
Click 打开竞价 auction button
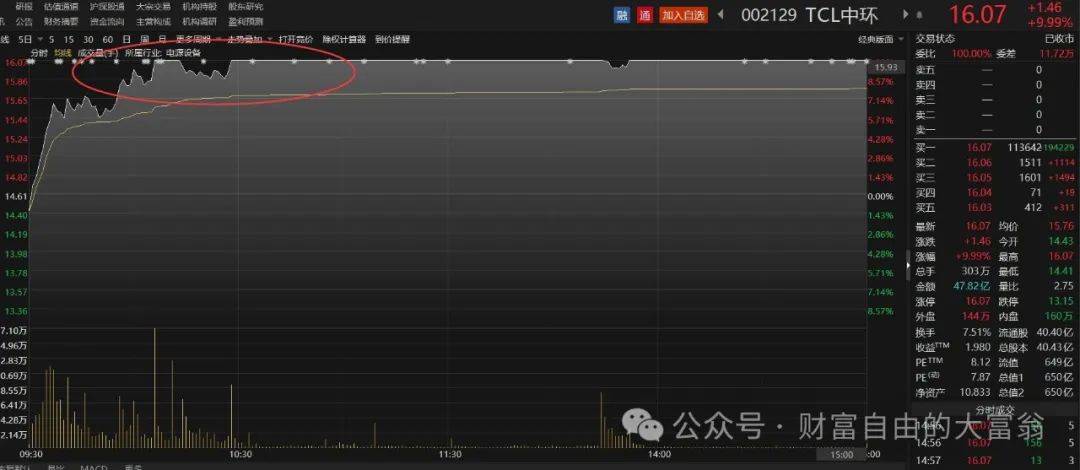click(295, 39)
